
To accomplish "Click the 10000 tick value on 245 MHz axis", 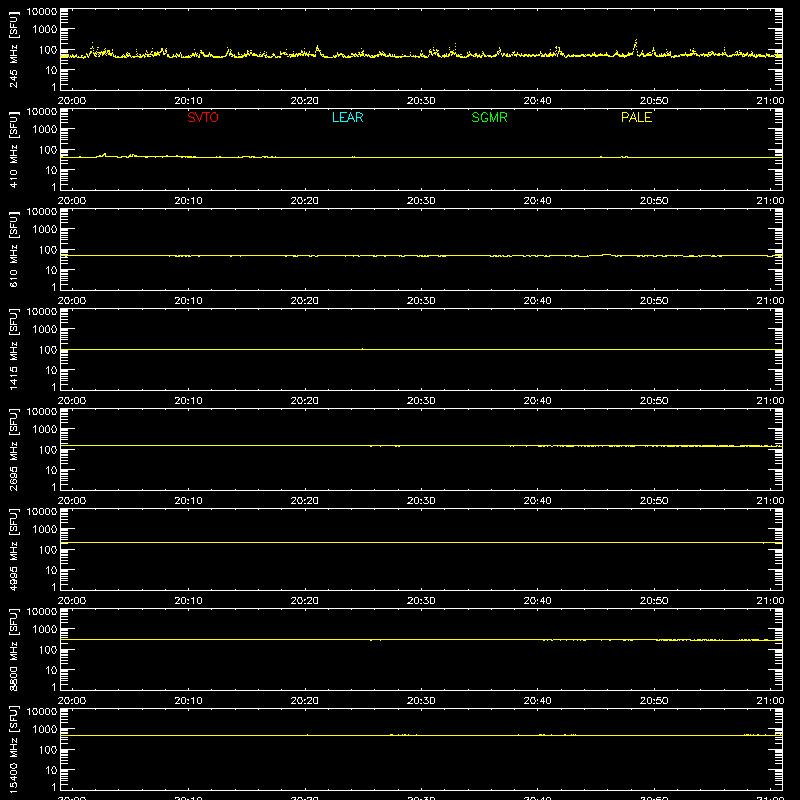I will [x=42, y=12].
